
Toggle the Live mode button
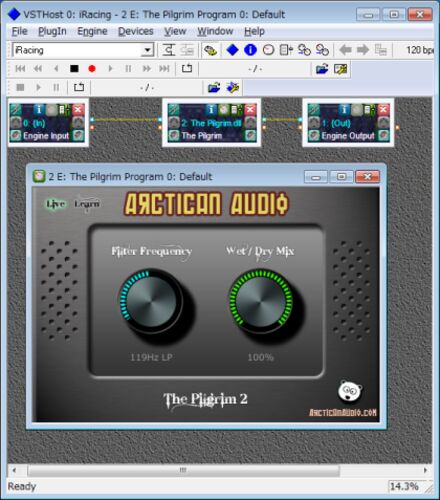click(x=55, y=204)
